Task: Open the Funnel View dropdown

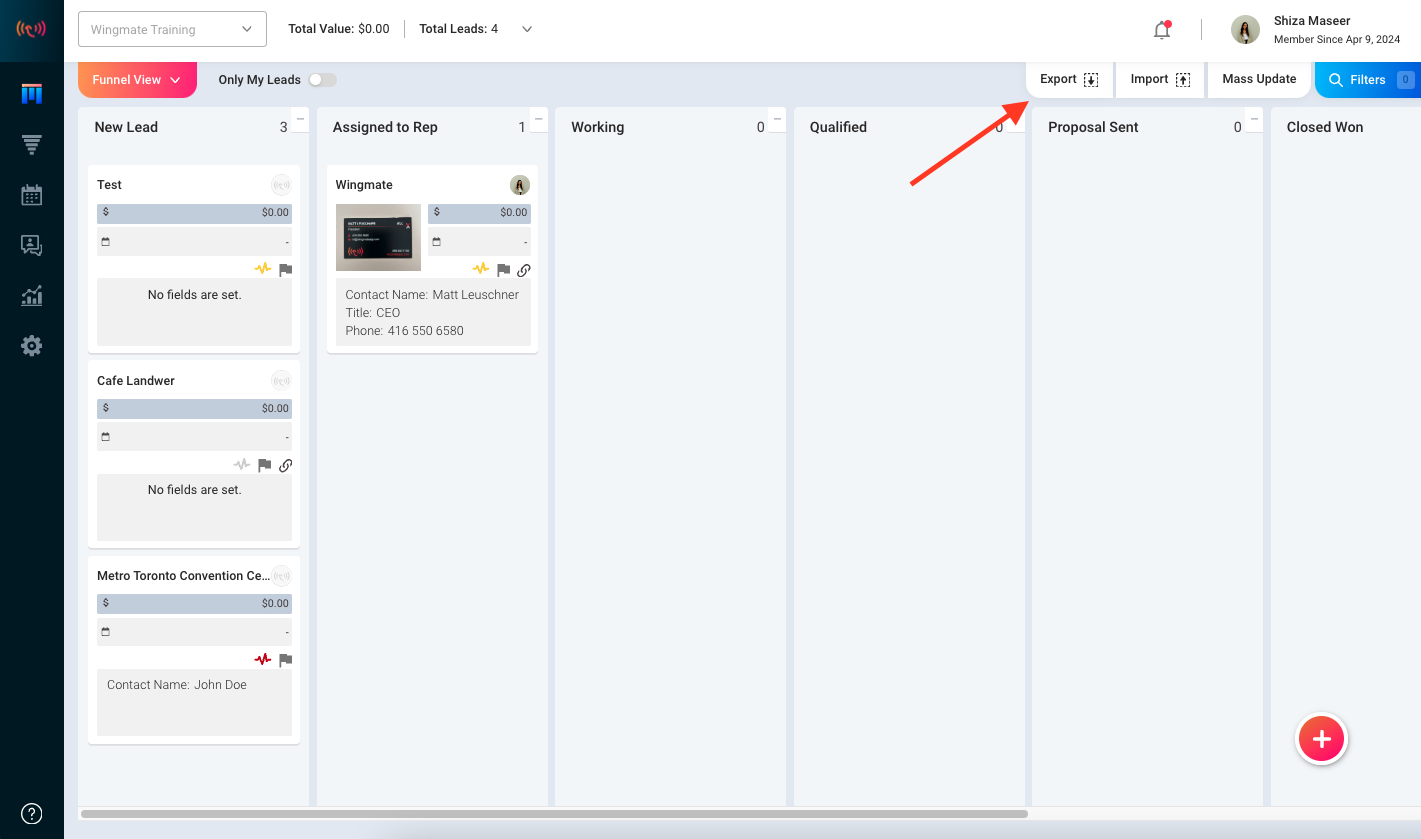Action: tap(137, 79)
